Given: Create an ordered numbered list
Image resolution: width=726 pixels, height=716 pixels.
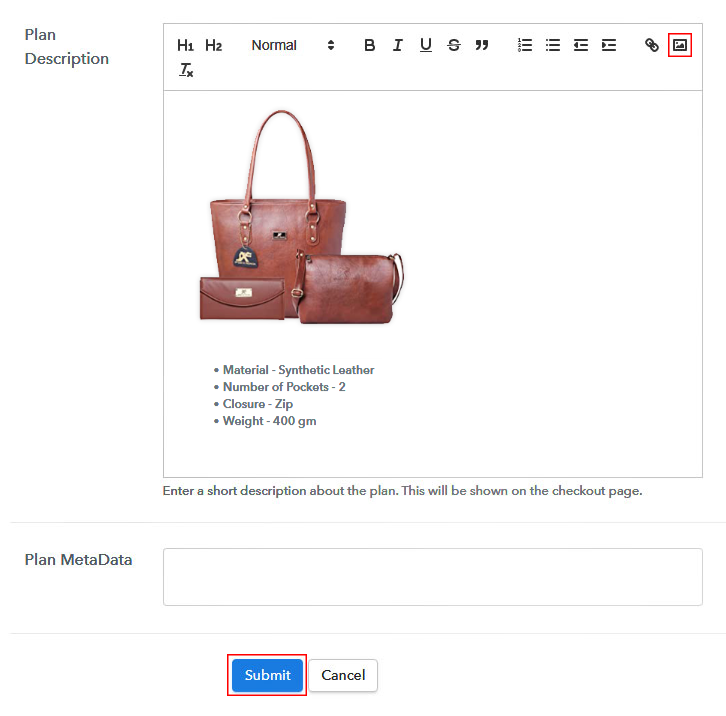Looking at the screenshot, I should click(x=525, y=45).
